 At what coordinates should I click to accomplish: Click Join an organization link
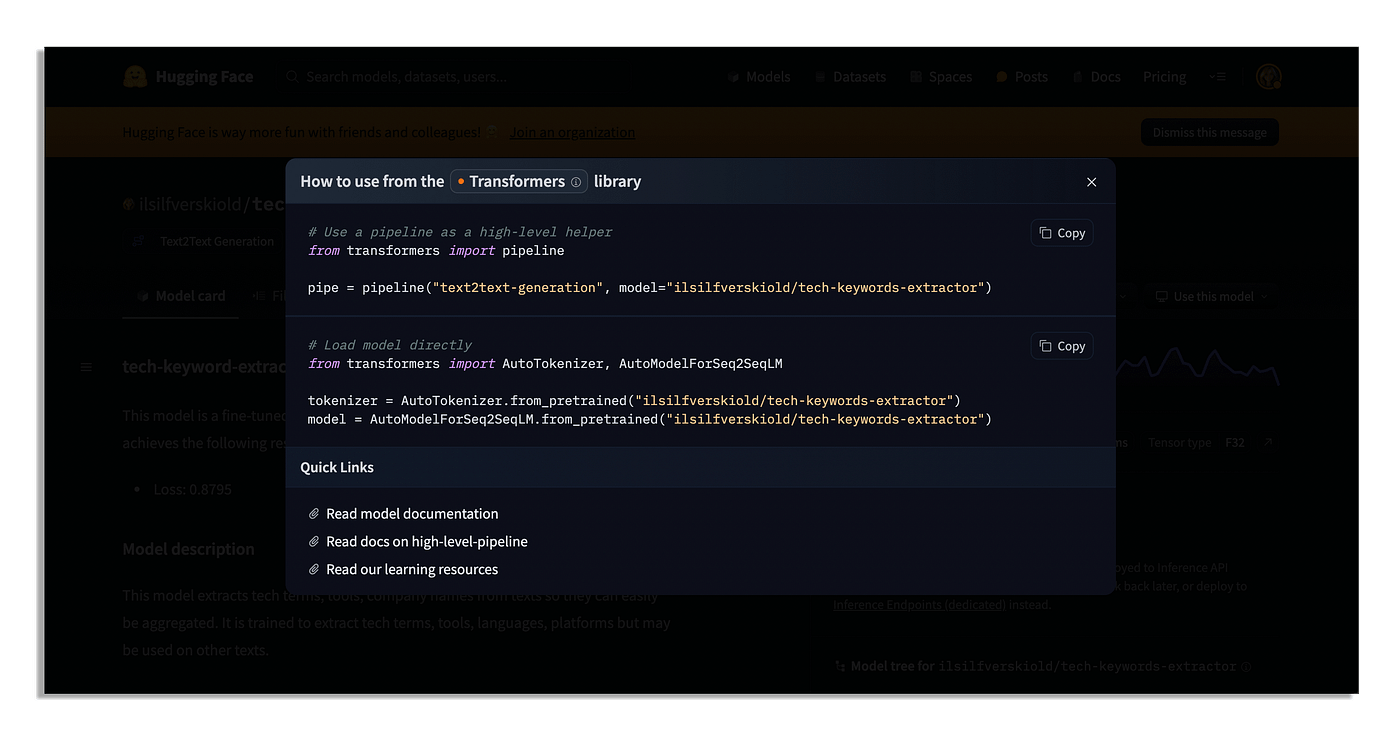(572, 132)
